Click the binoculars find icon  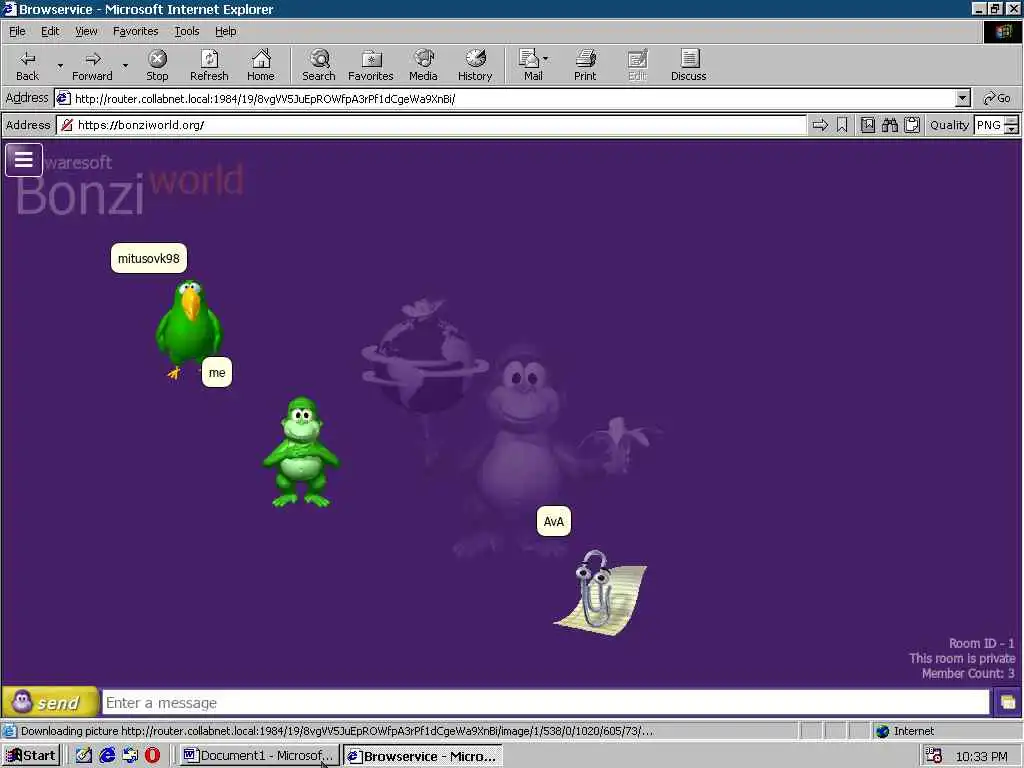tap(889, 125)
